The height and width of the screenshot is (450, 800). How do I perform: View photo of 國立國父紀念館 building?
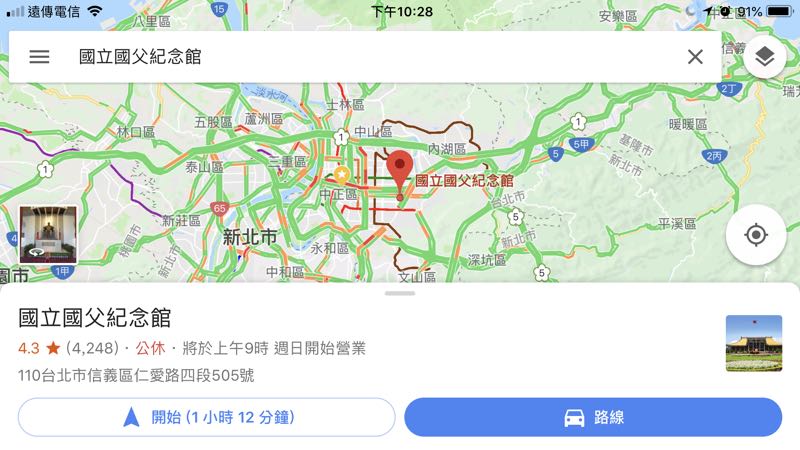754,343
